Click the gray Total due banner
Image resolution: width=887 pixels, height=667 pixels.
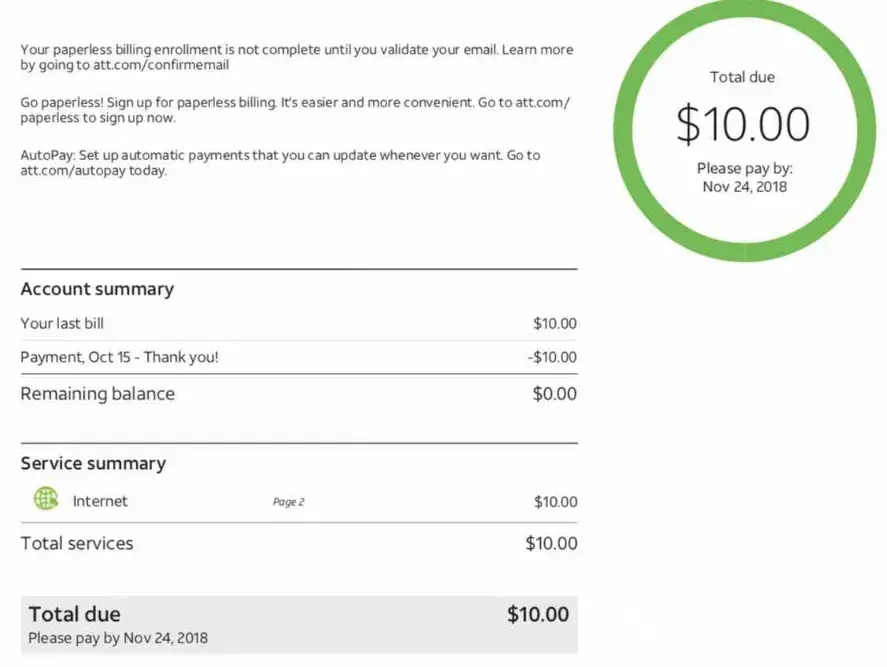coord(300,625)
